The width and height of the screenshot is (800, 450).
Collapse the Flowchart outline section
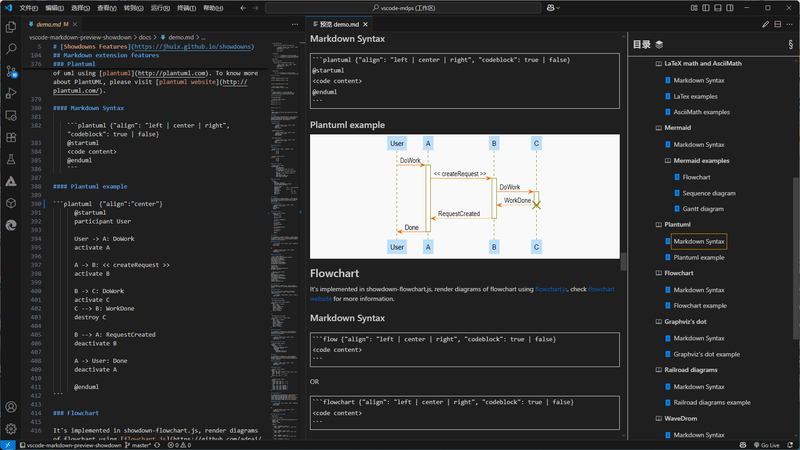(x=659, y=273)
